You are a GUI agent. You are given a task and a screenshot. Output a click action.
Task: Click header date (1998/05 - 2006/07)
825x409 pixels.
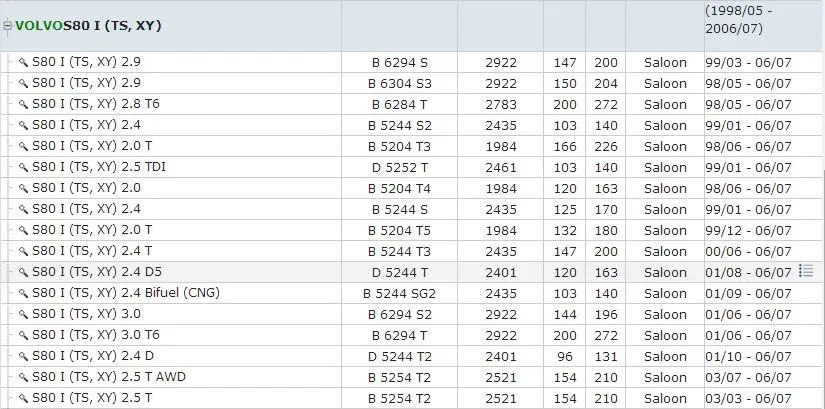(739, 20)
